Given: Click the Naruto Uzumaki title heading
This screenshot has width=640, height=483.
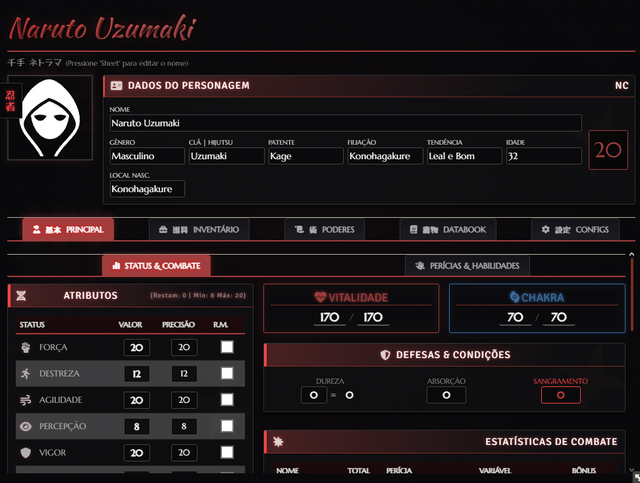Looking at the screenshot, I should pyautogui.click(x=102, y=29).
